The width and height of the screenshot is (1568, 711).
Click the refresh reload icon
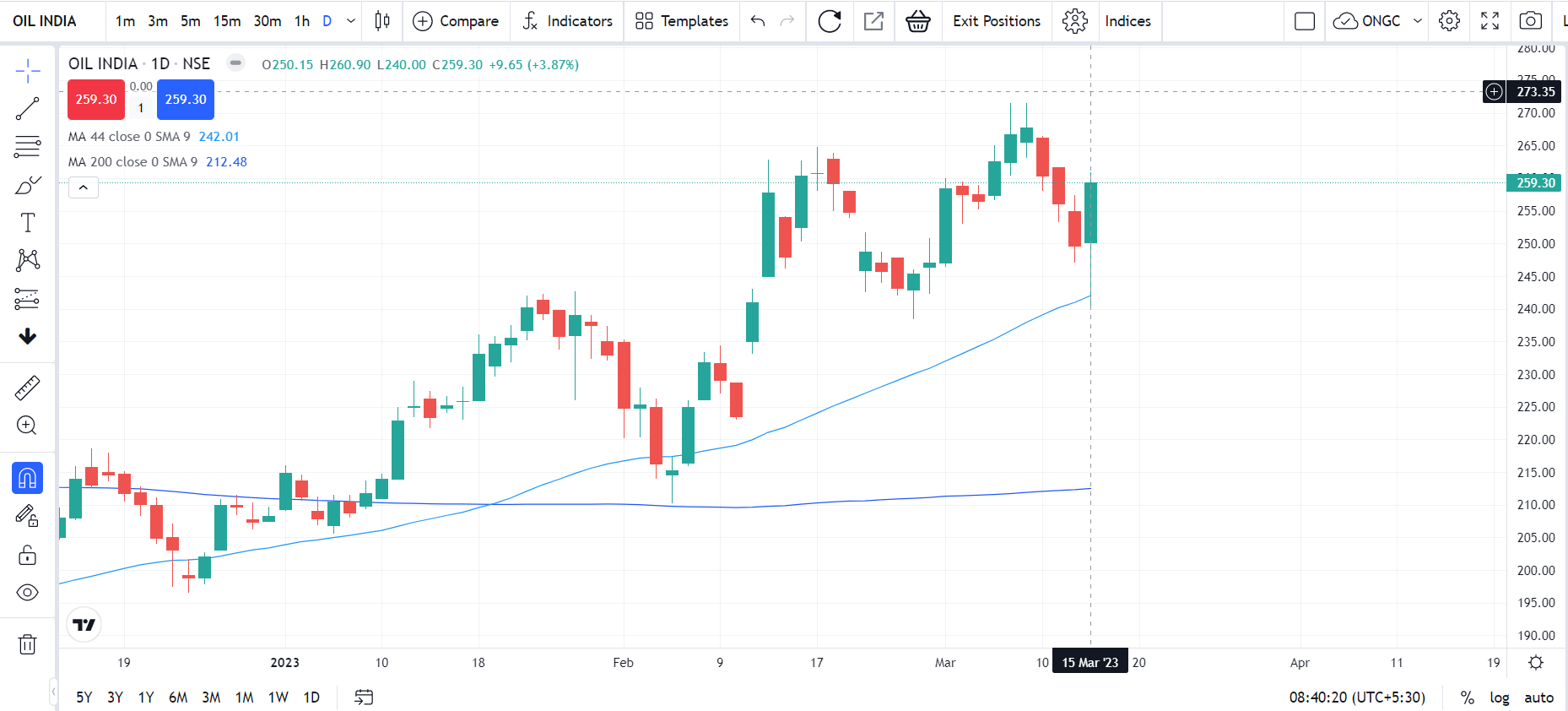[830, 21]
